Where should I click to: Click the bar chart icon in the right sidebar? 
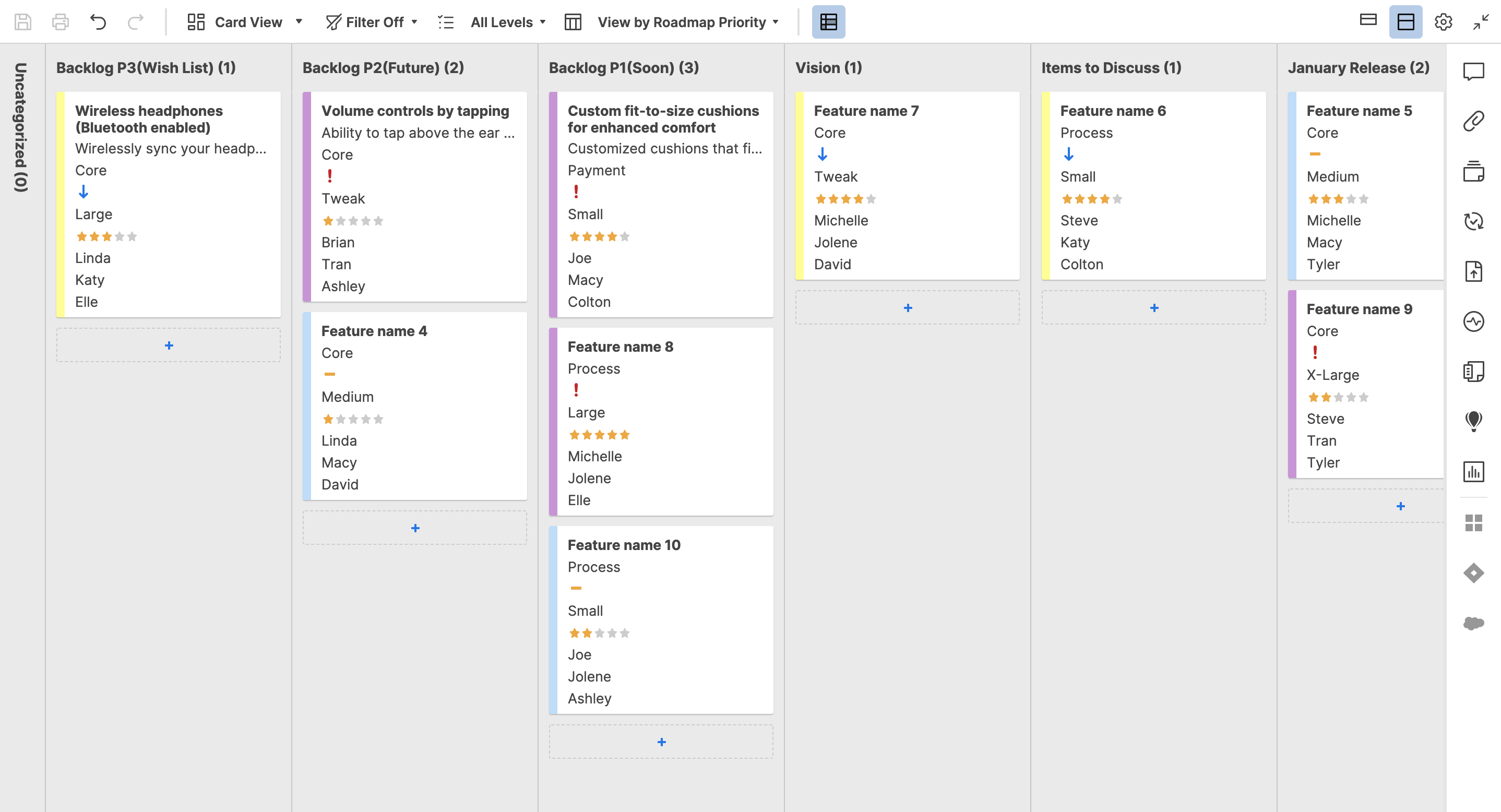1473,471
